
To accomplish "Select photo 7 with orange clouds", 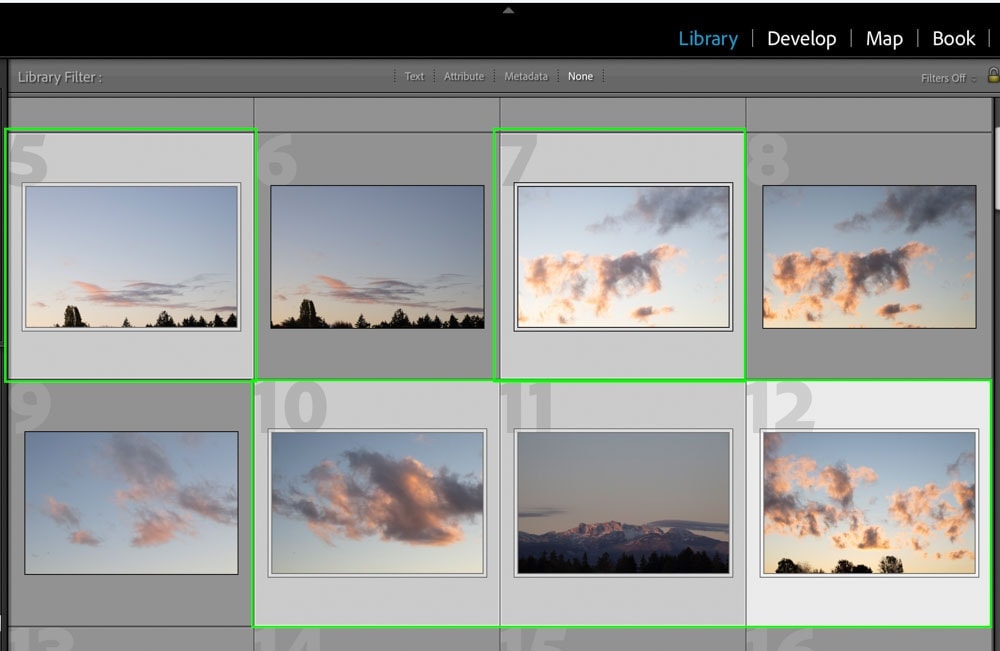I will [623, 256].
